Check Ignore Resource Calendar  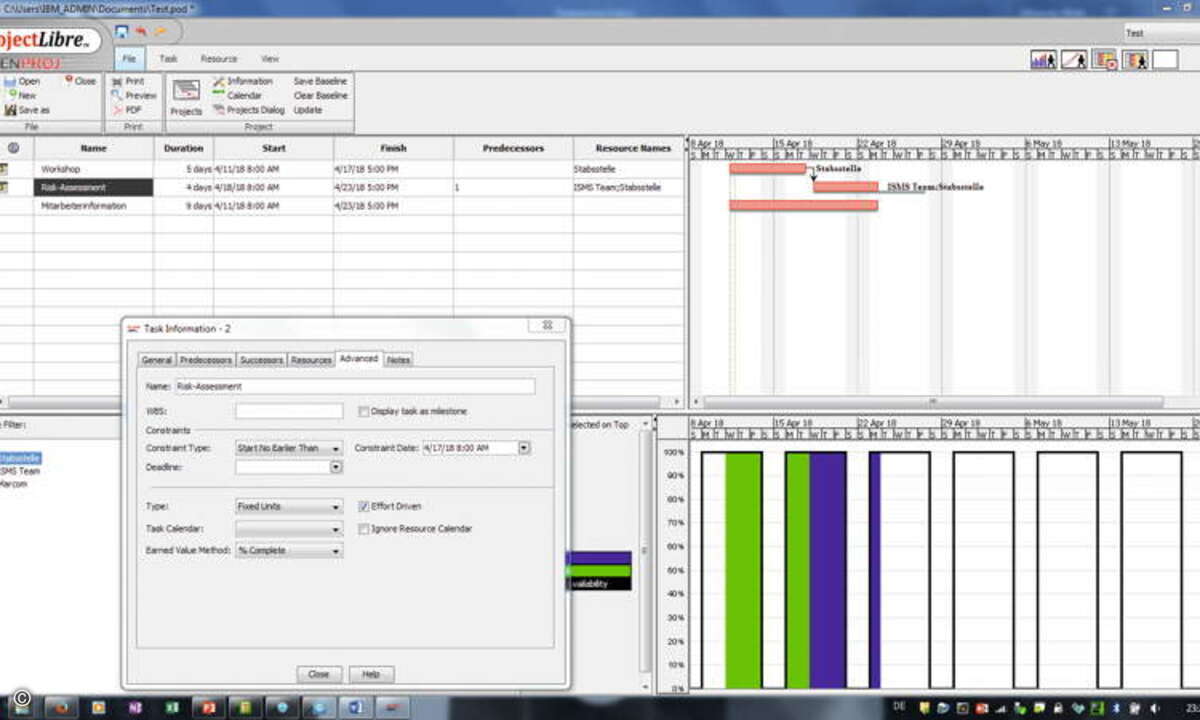click(x=364, y=528)
